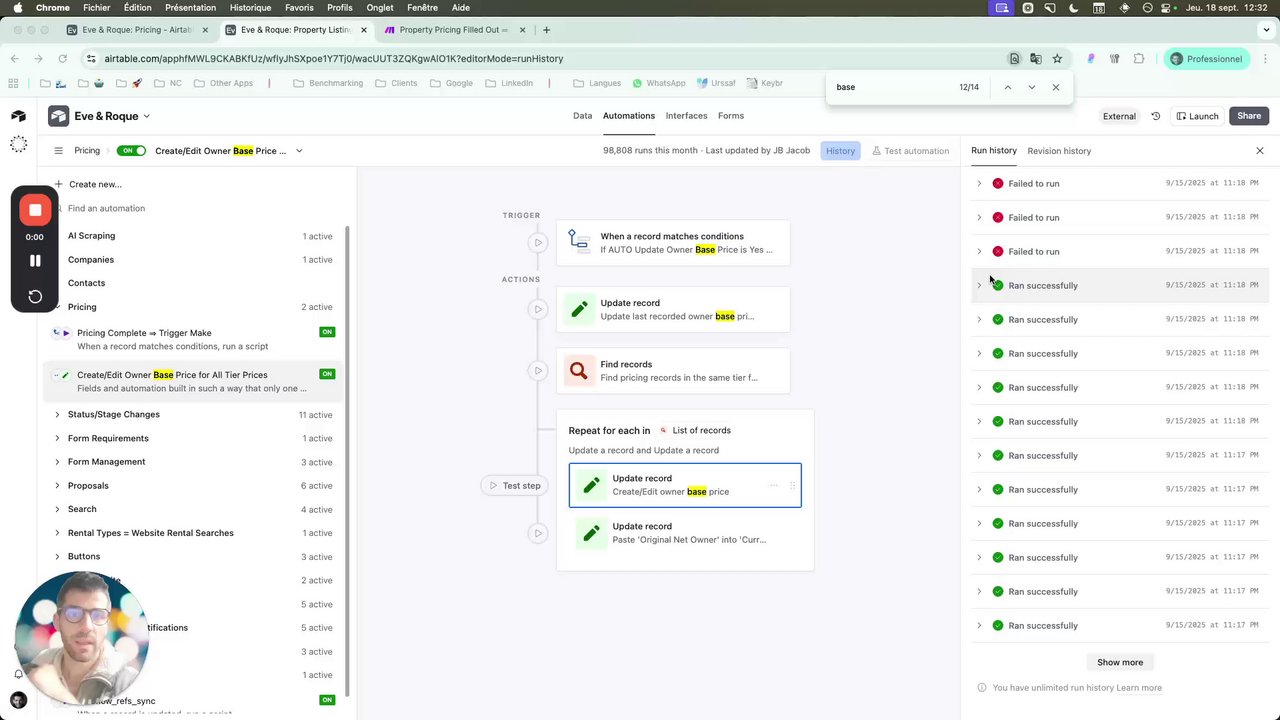
Task: Click the History button
Action: 840,151
